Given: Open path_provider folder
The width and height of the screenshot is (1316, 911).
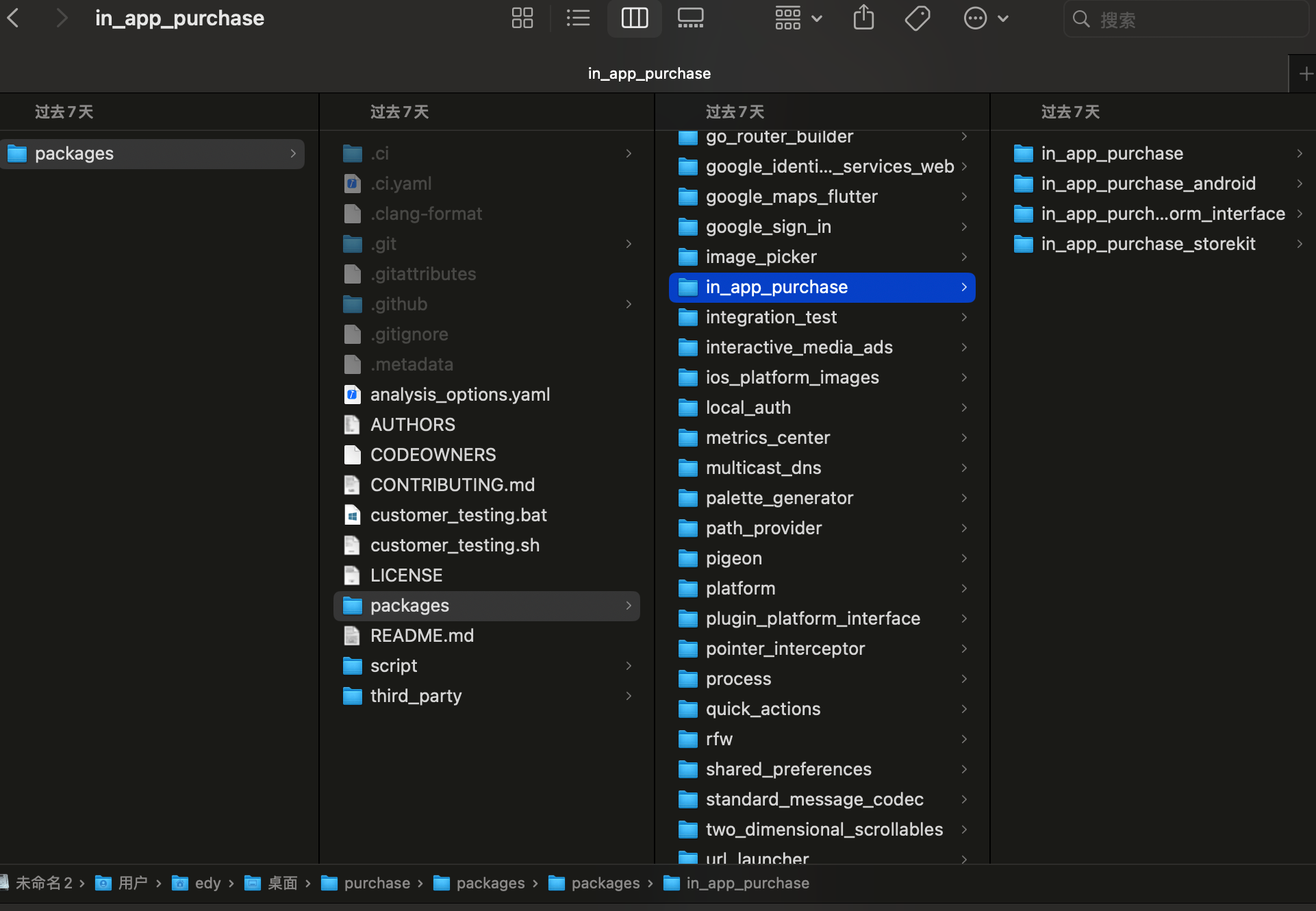Looking at the screenshot, I should pyautogui.click(x=822, y=528).
